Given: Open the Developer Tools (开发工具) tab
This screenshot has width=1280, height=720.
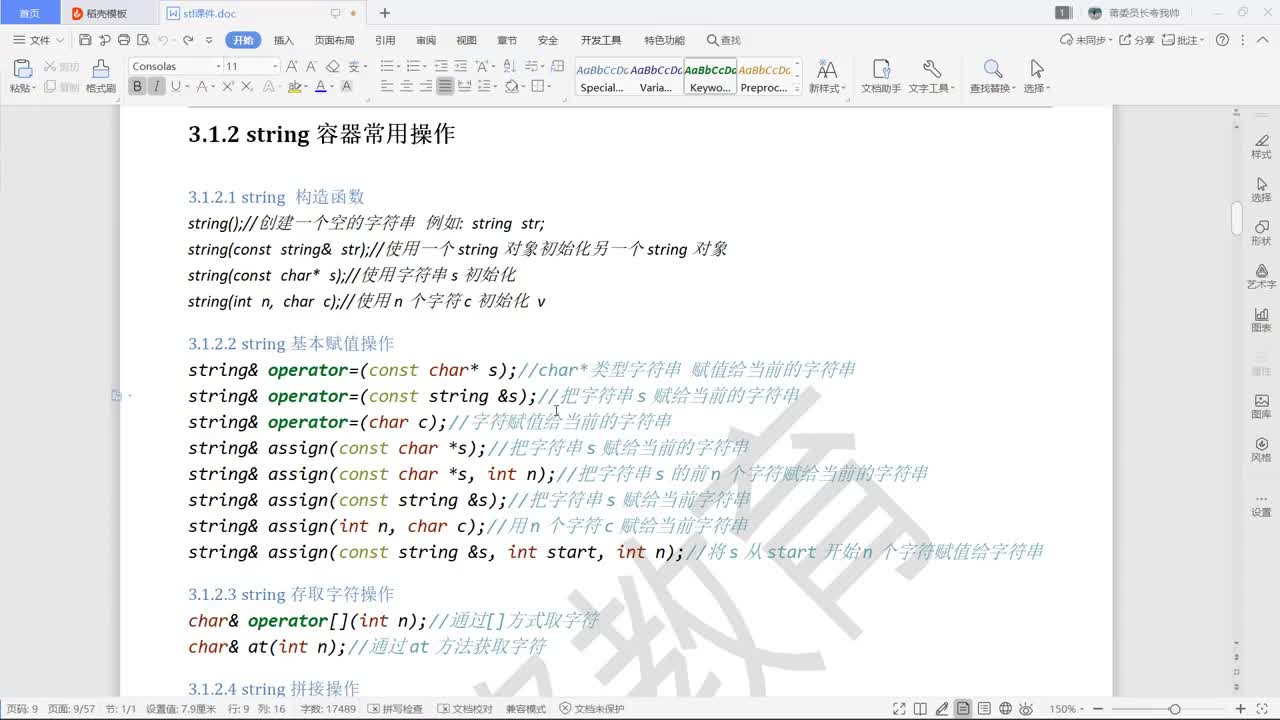Looking at the screenshot, I should click(601, 40).
